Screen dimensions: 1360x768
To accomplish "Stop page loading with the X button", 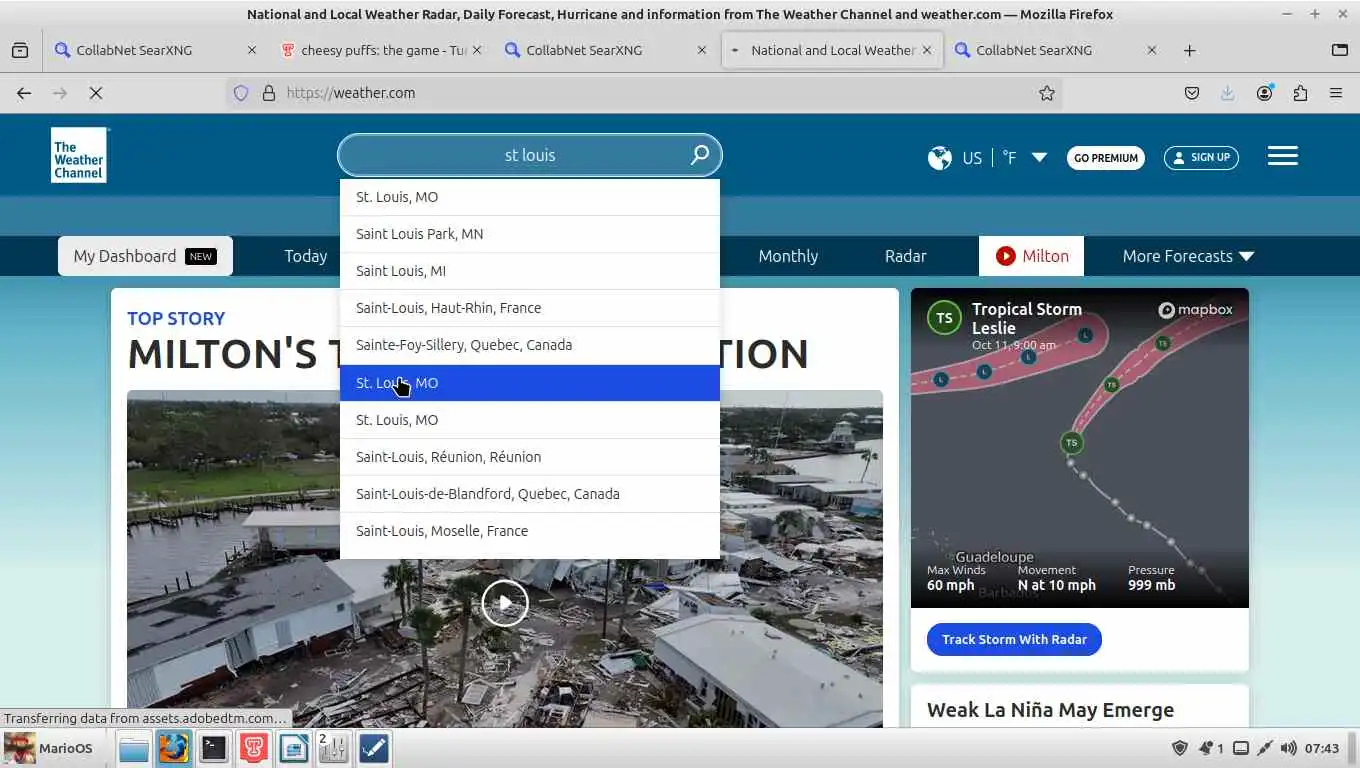I will (96, 93).
